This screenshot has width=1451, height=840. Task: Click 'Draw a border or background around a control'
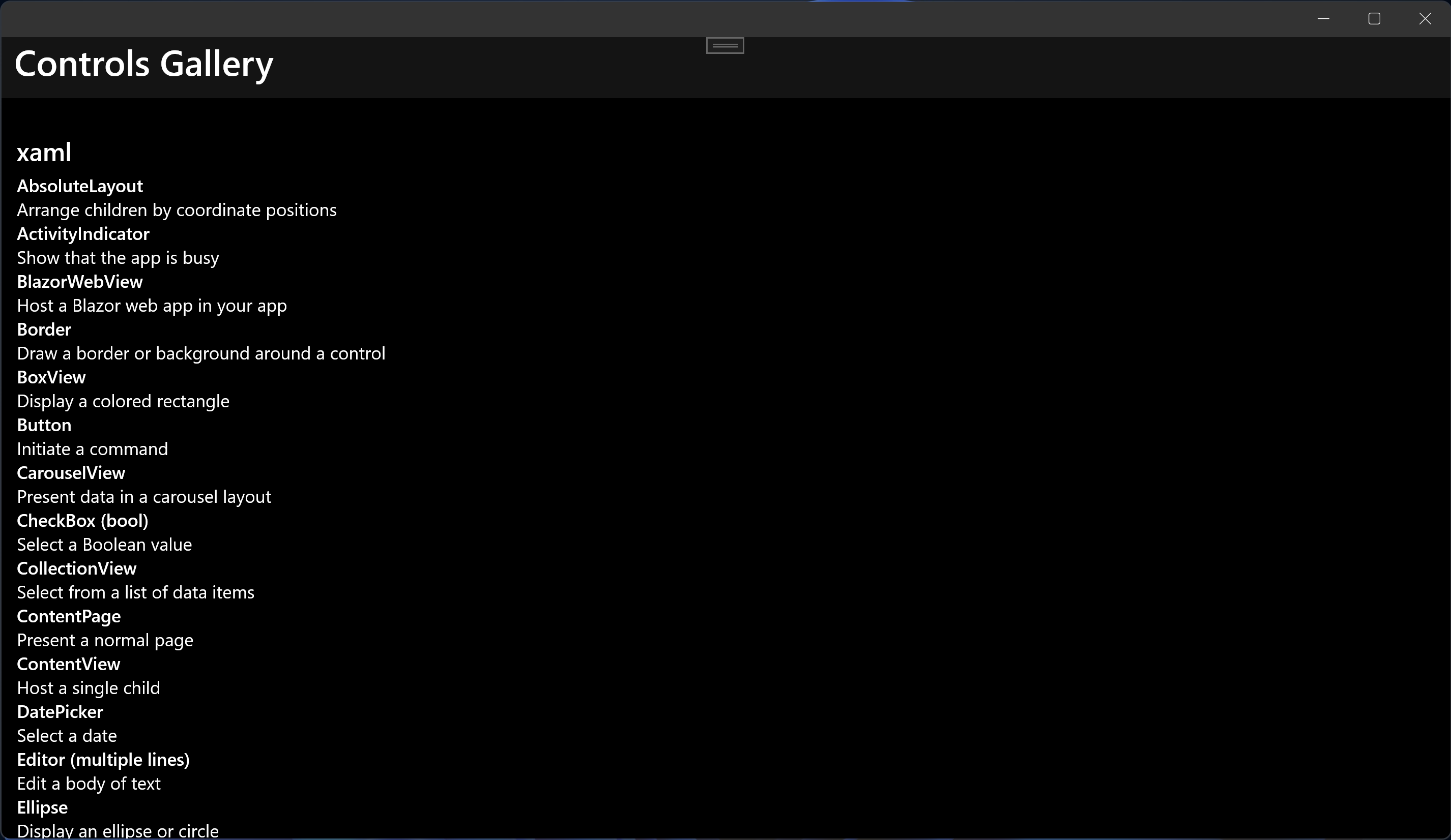pos(201,354)
